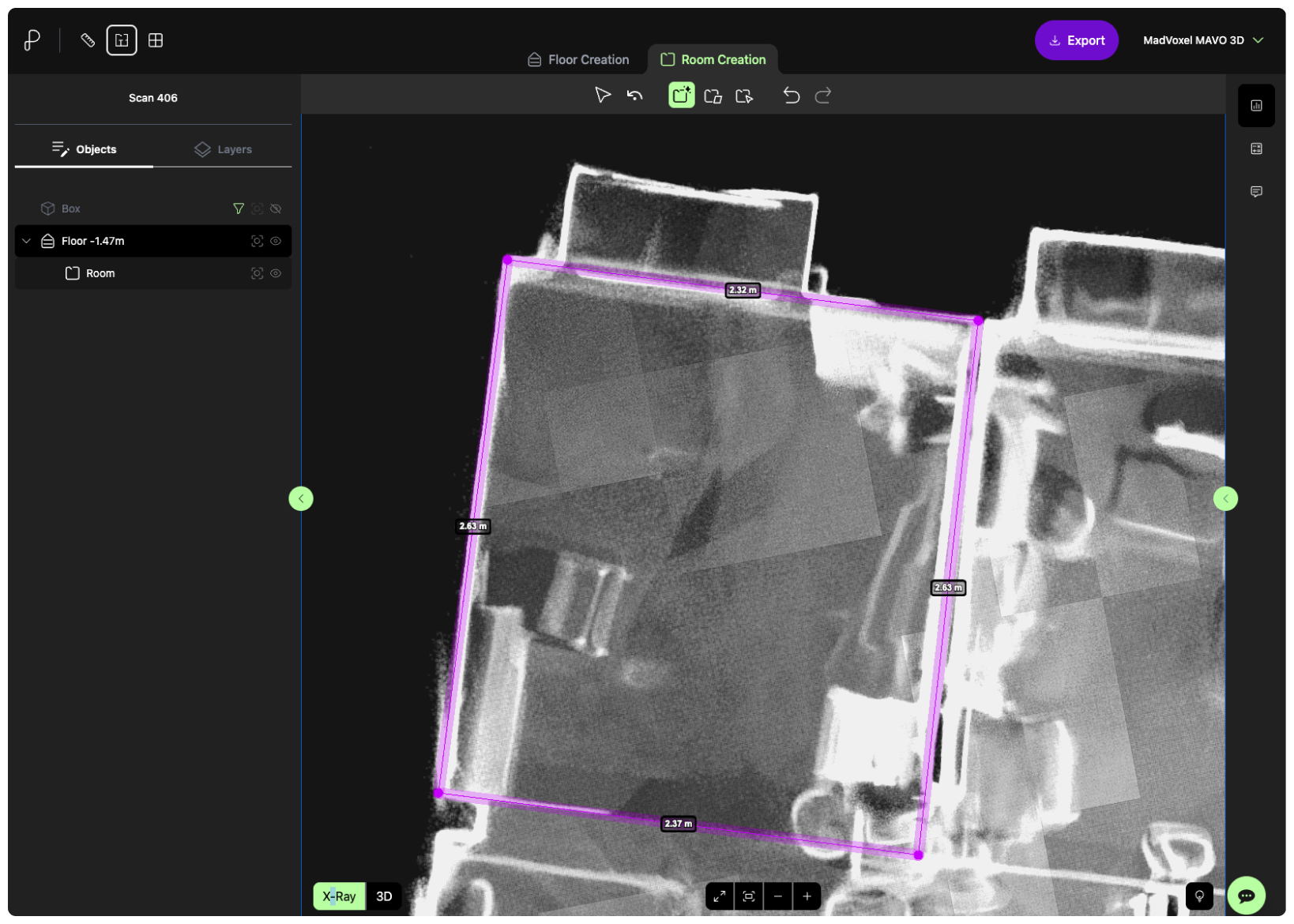This screenshot has width=1294, height=924.
Task: Collapse the Floor -1.47m tree item
Action: (x=27, y=241)
